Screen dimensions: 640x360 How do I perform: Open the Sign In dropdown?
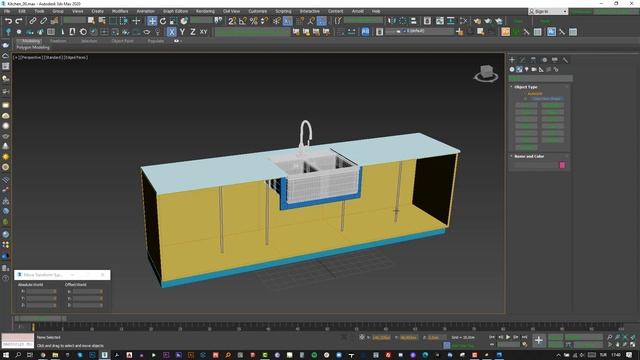coord(548,11)
